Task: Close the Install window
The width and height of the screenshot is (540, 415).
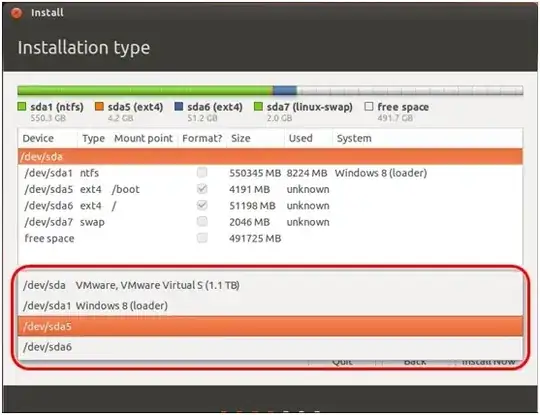Action: click(x=16, y=13)
